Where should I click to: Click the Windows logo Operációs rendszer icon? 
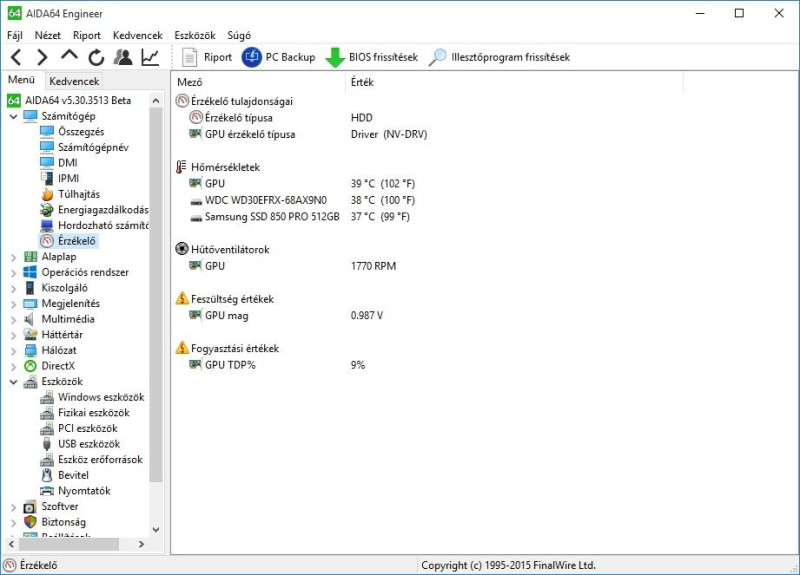[30, 272]
